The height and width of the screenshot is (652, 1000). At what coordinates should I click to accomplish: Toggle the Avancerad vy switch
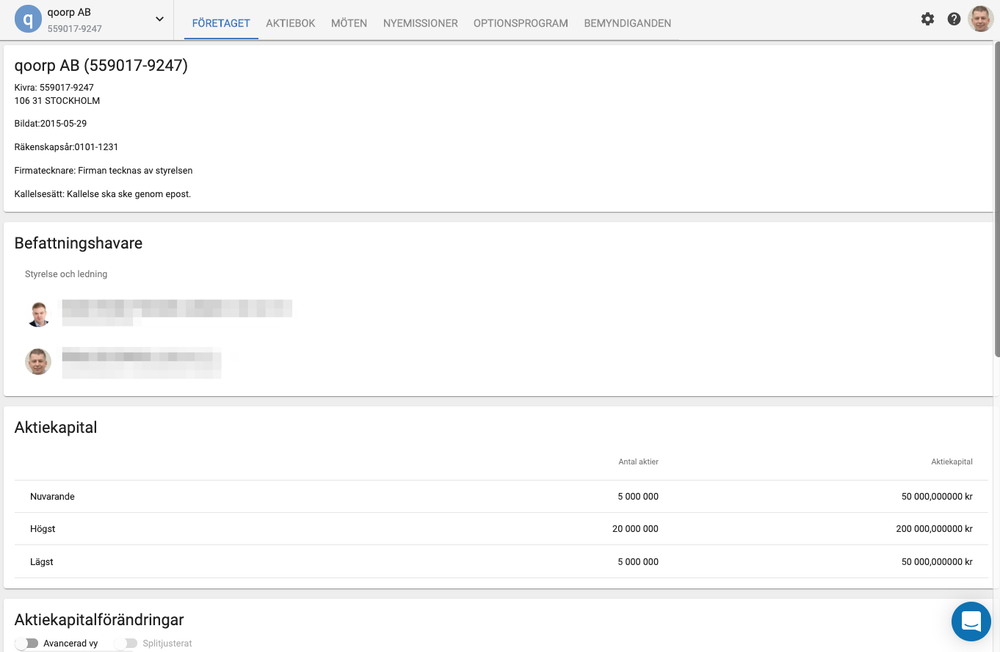tap(27, 643)
